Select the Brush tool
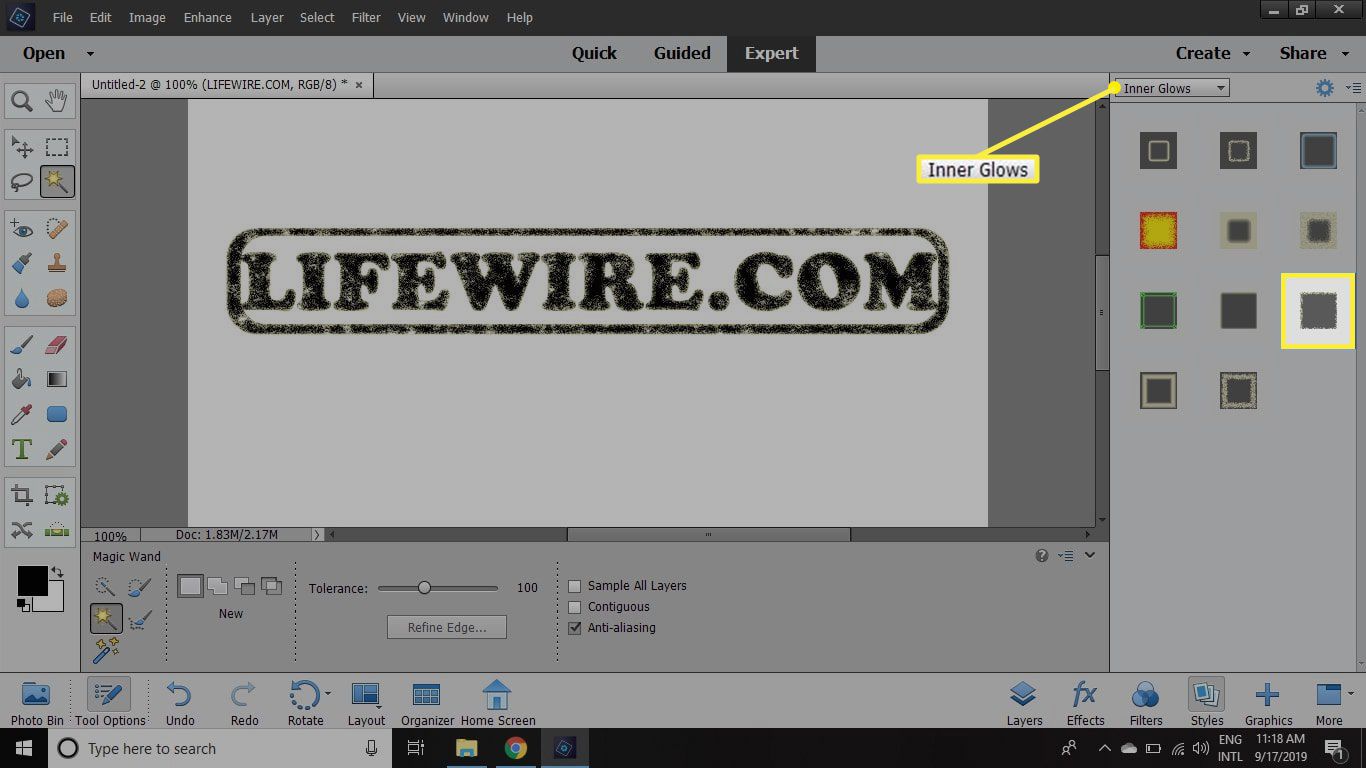The height and width of the screenshot is (768, 1366). [22, 346]
